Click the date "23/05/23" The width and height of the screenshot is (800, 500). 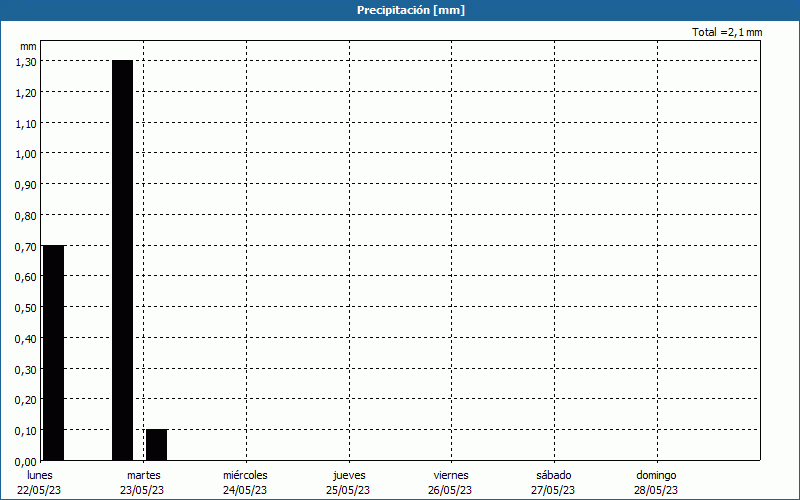[x=142, y=490]
